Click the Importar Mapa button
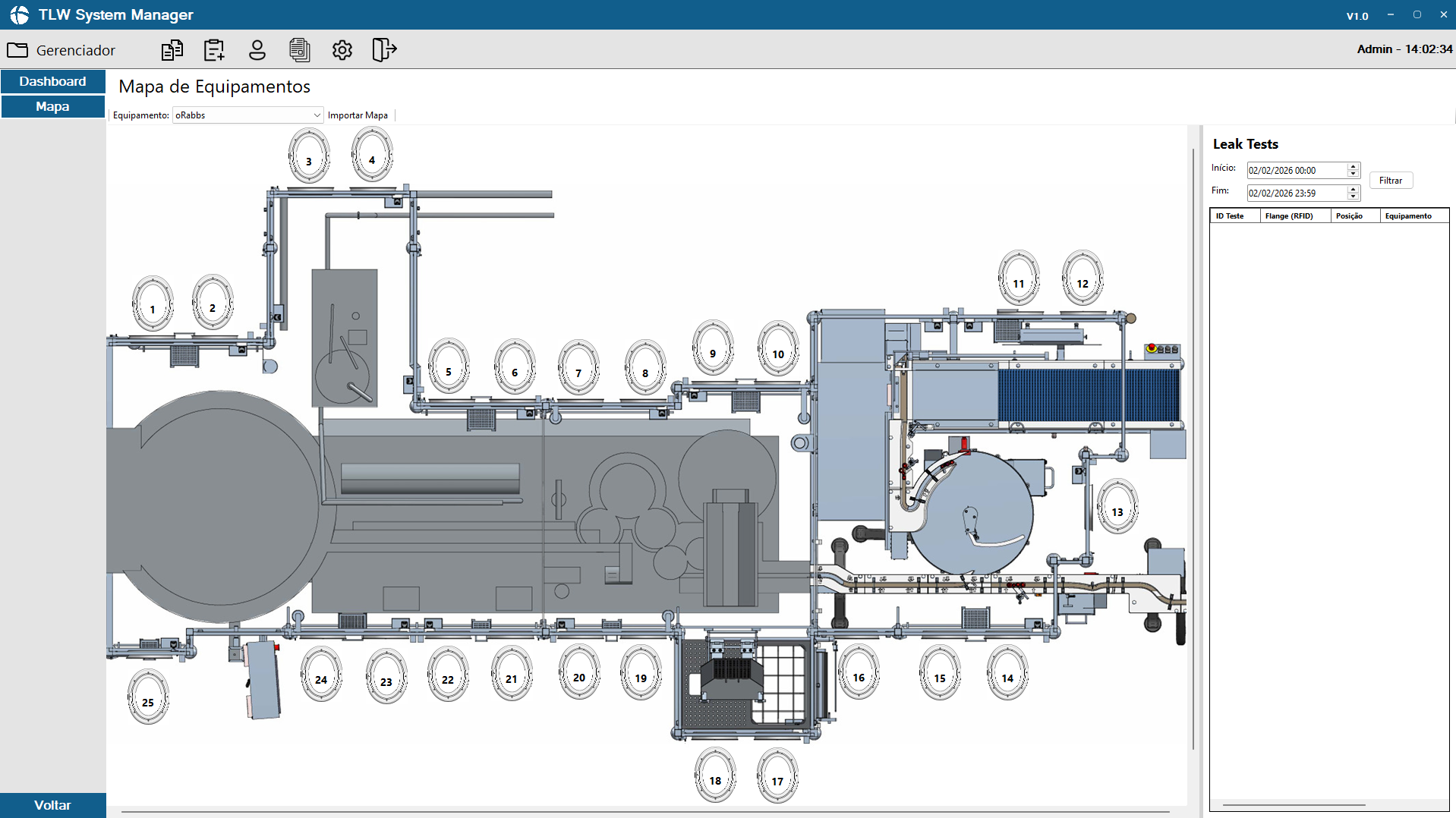Viewport: 1456px width, 818px height. [x=358, y=115]
